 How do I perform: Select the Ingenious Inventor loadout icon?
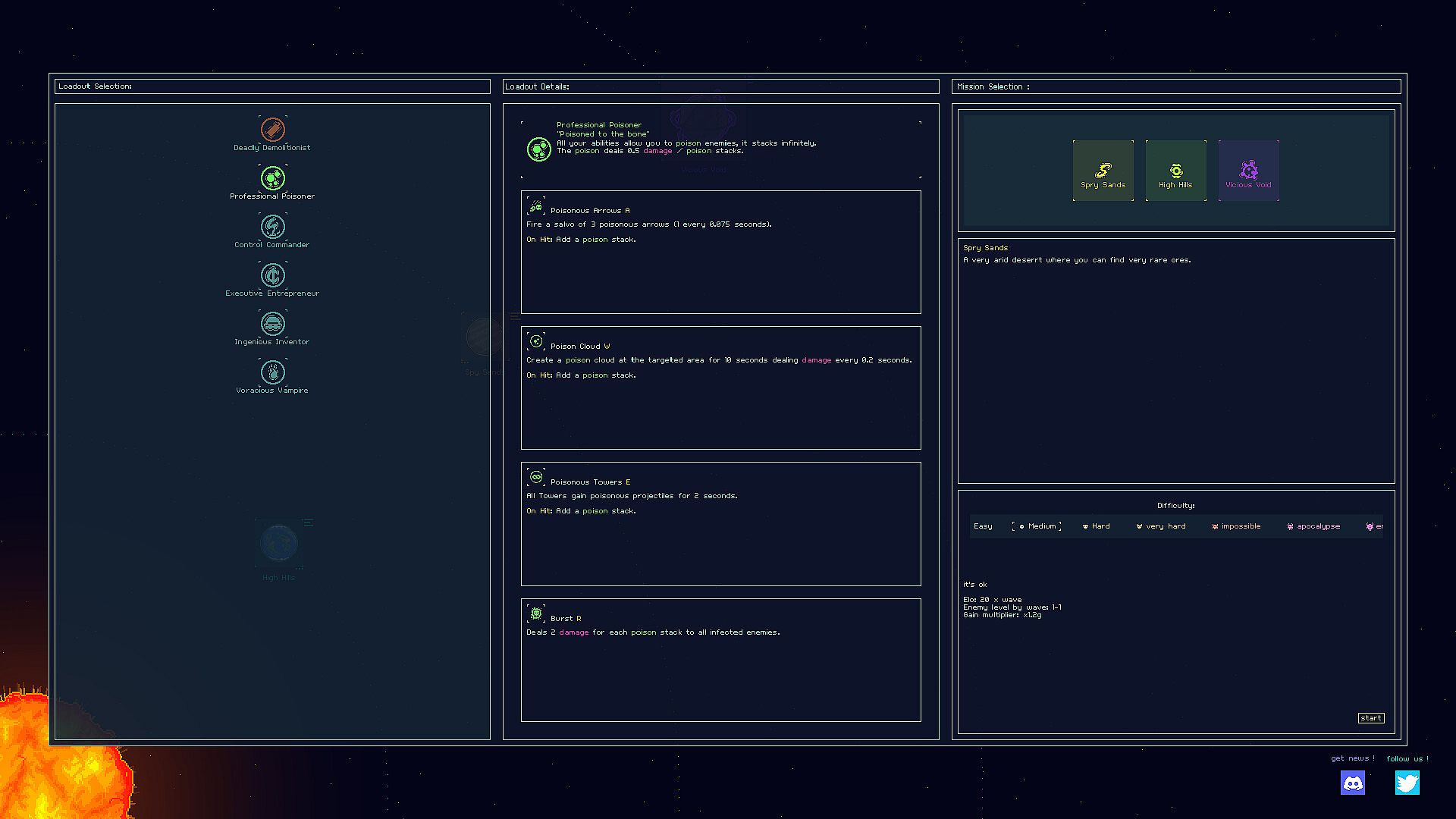coord(273,324)
